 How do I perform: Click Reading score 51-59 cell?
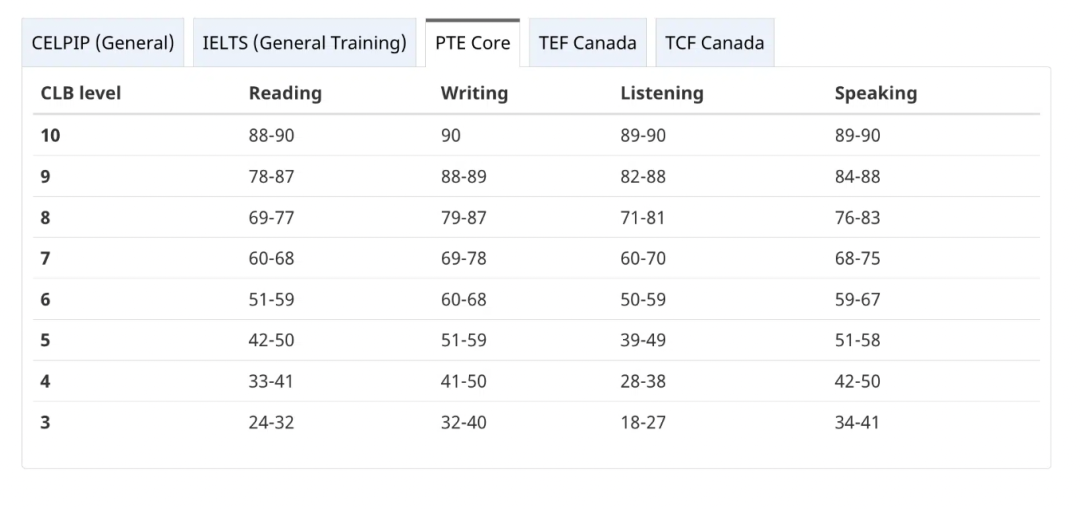[271, 299]
